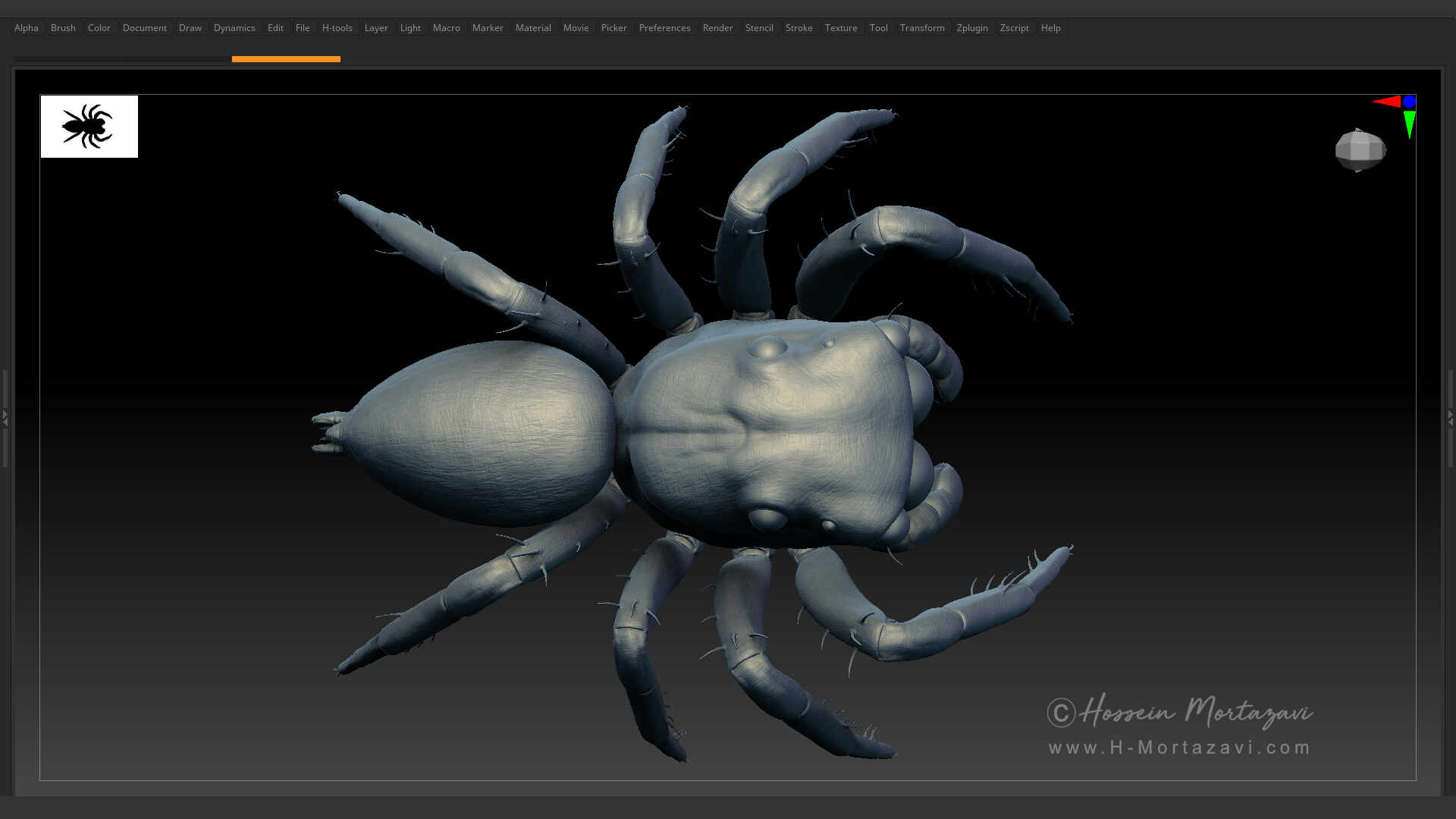Click the spider alpha thumbnail
1456x819 pixels.
(89, 127)
